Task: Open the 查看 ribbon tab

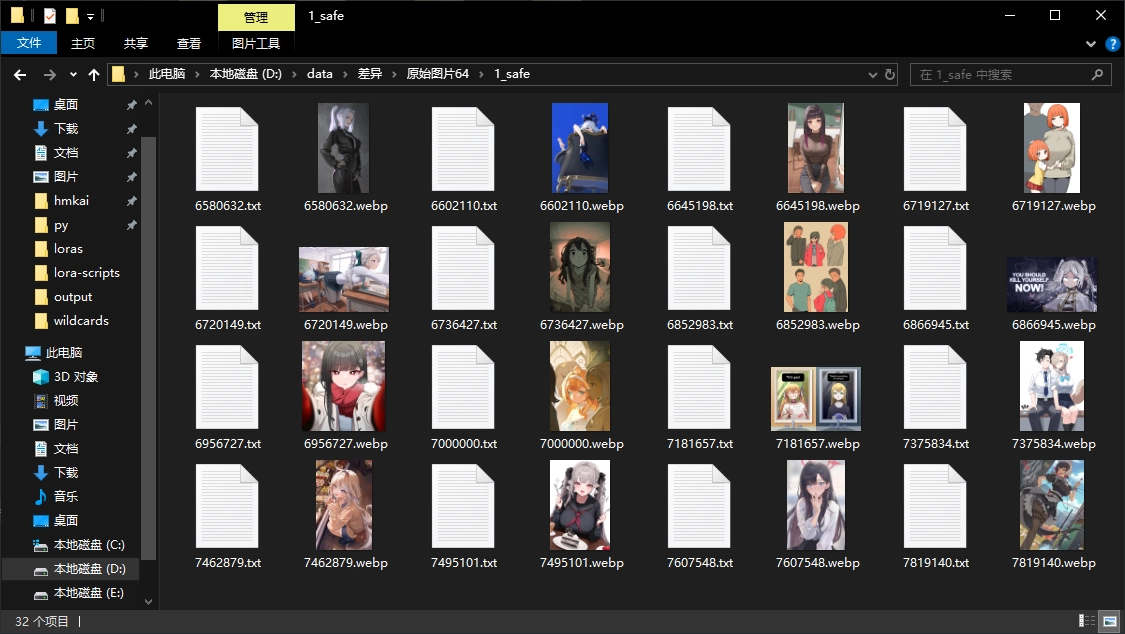Action: (x=189, y=44)
